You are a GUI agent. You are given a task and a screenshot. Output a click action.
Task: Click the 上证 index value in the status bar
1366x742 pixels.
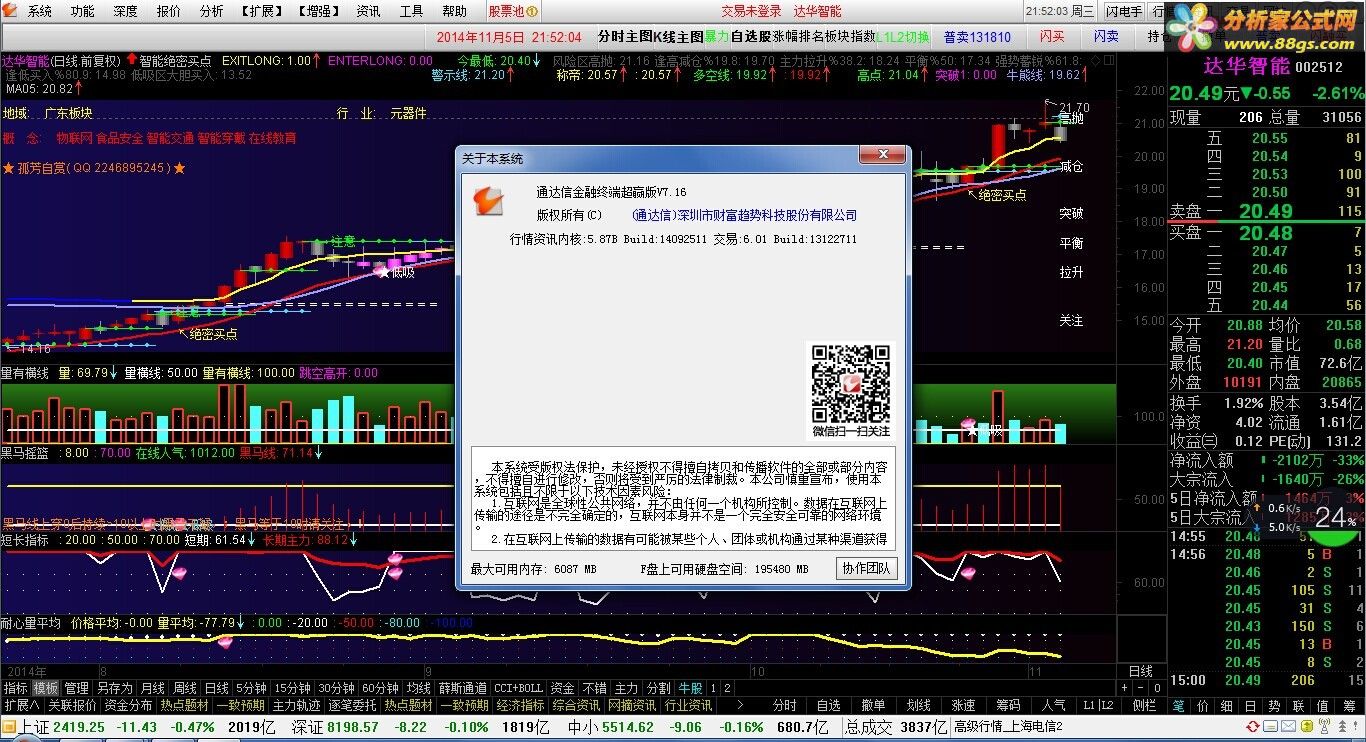tap(79, 727)
